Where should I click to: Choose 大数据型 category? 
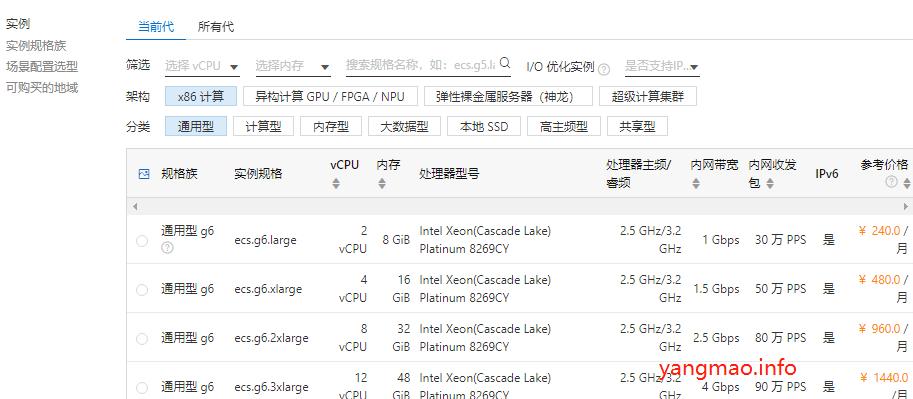point(404,126)
